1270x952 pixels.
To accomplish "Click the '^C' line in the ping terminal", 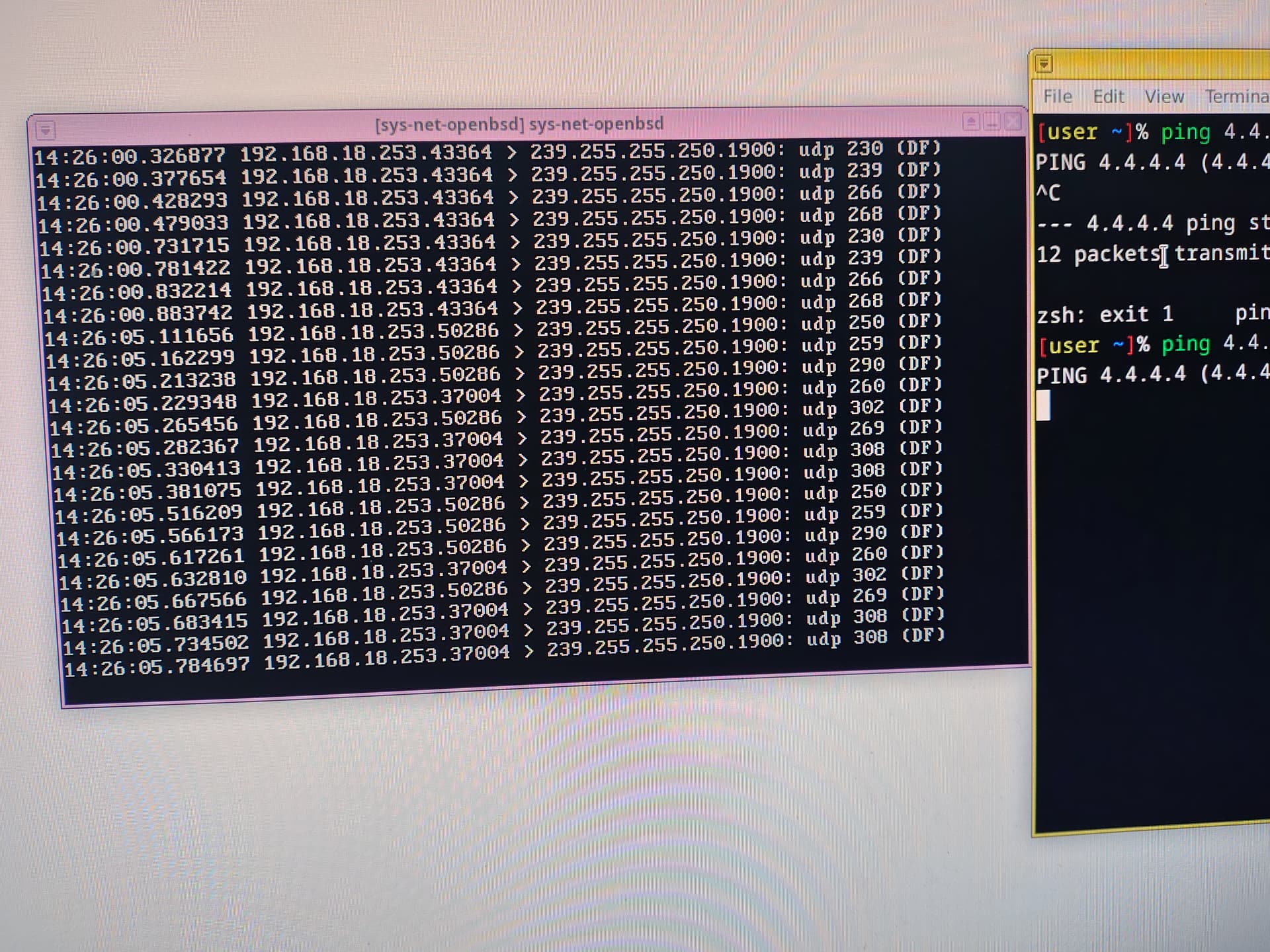I will click(1048, 192).
